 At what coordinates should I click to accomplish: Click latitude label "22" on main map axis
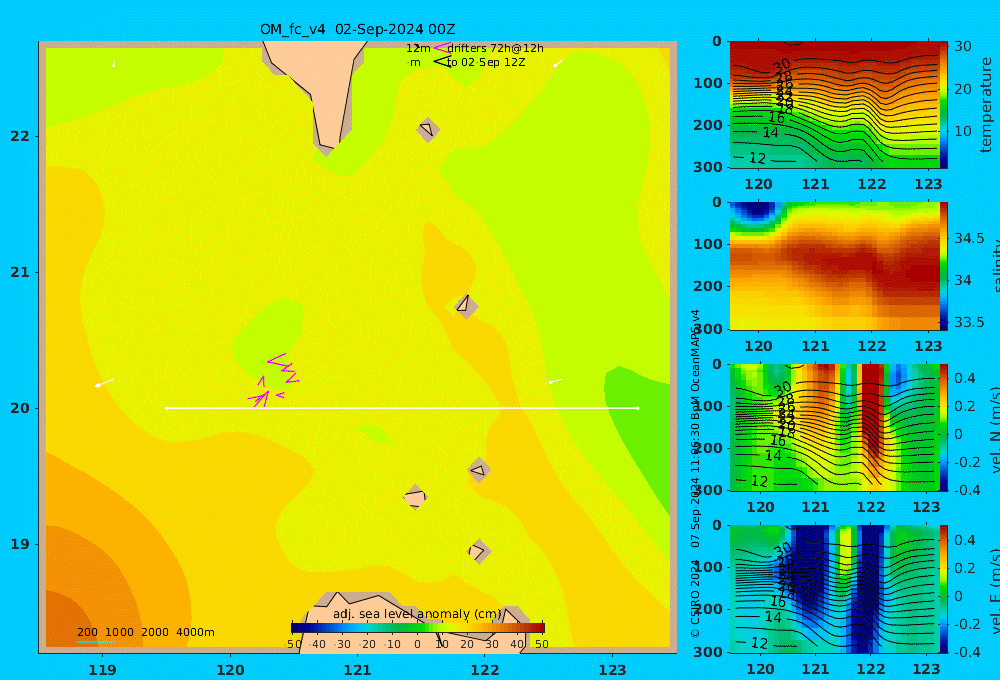click(x=20, y=137)
